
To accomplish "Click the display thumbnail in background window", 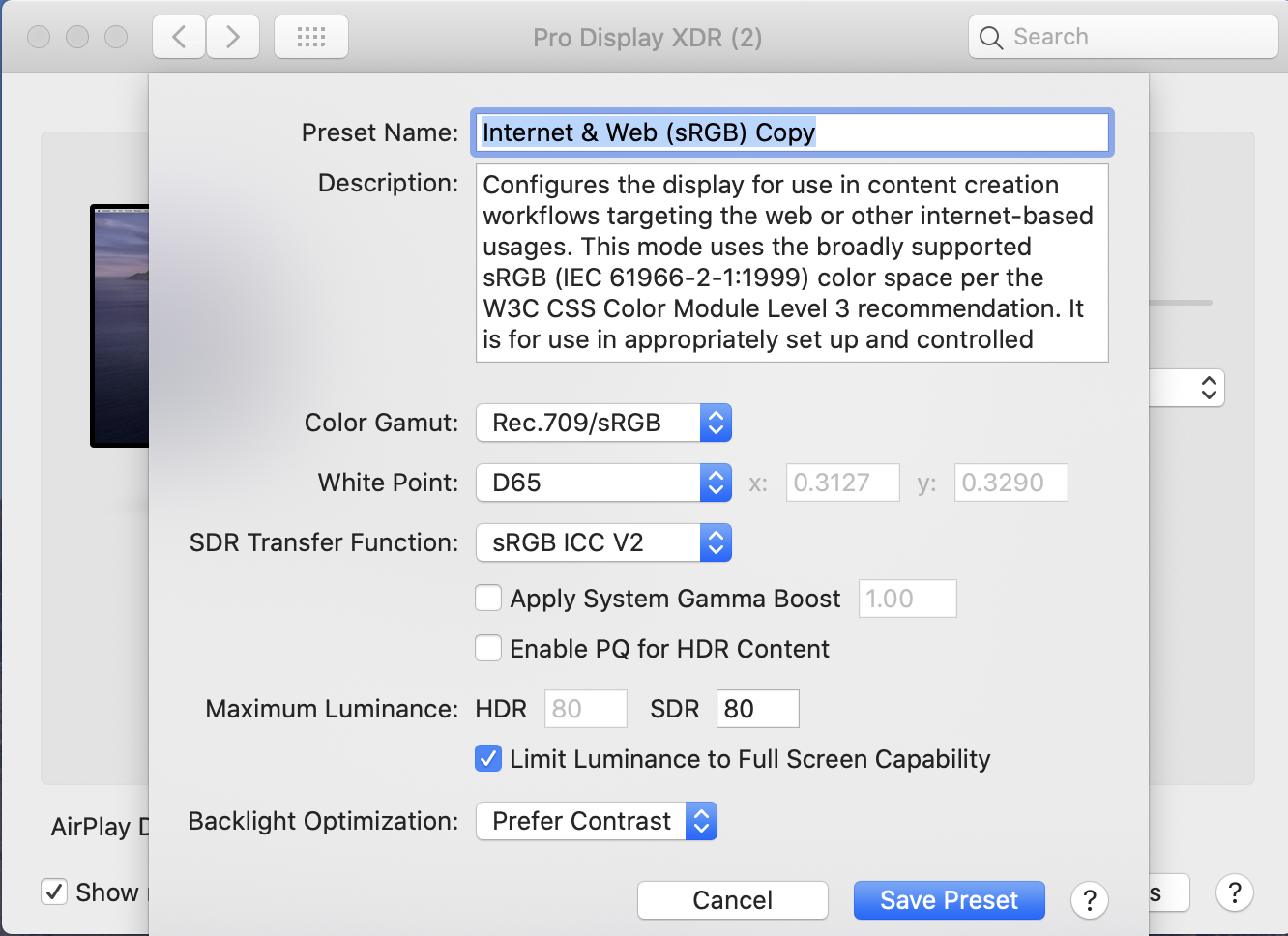I will pos(120,326).
